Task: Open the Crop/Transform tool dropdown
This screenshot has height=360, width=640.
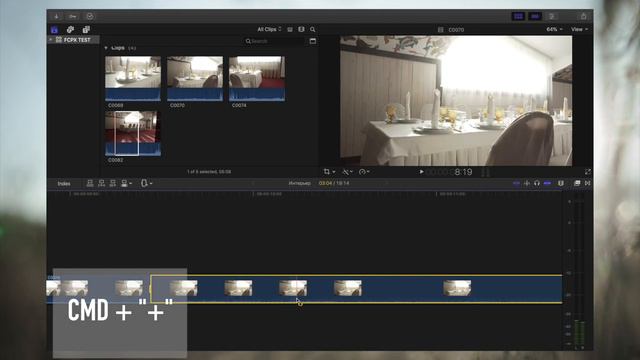Action: point(329,172)
